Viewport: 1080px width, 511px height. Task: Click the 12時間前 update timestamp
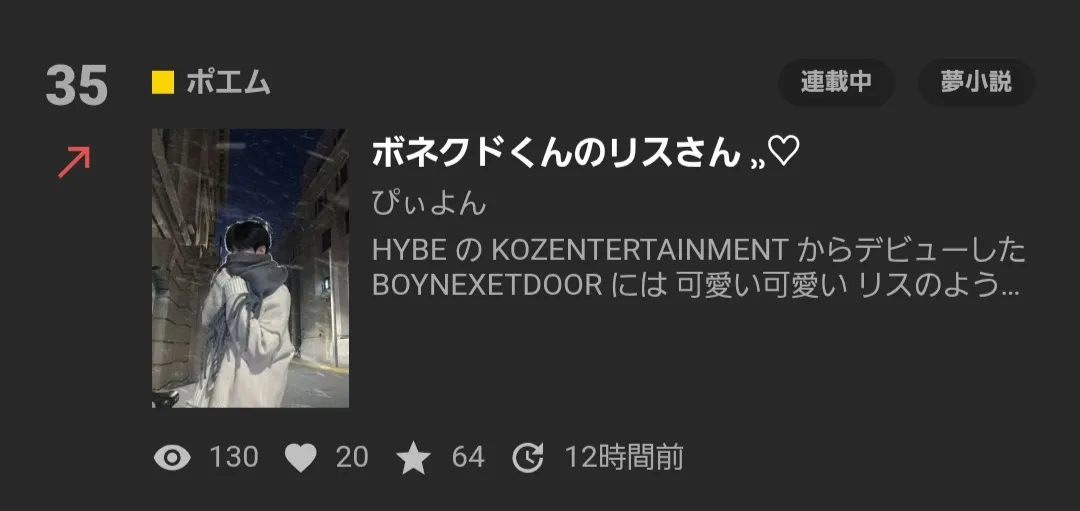pyautogui.click(x=624, y=457)
